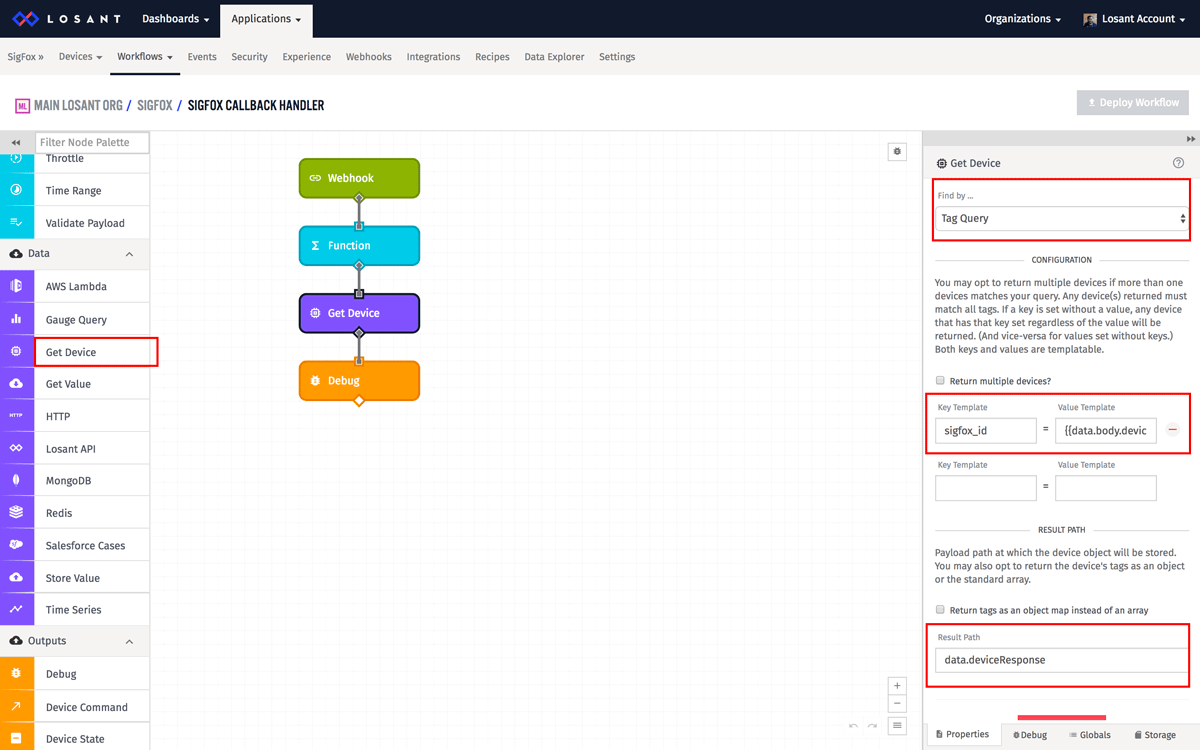
Task: Zoom out on the workflow canvas
Action: [897, 704]
